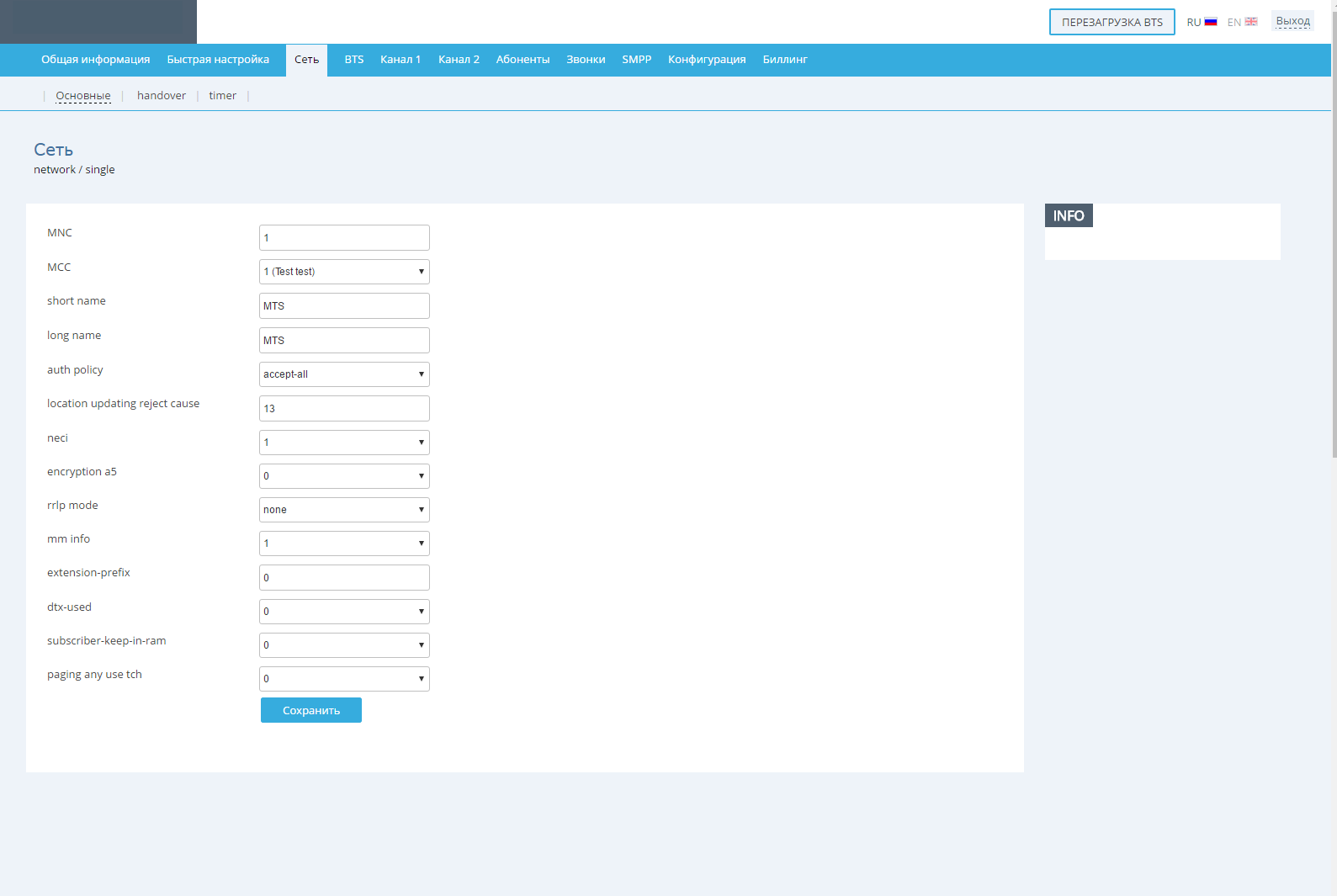The image size is (1337, 896).
Task: Click the logo area at top left
Action: pos(98,22)
